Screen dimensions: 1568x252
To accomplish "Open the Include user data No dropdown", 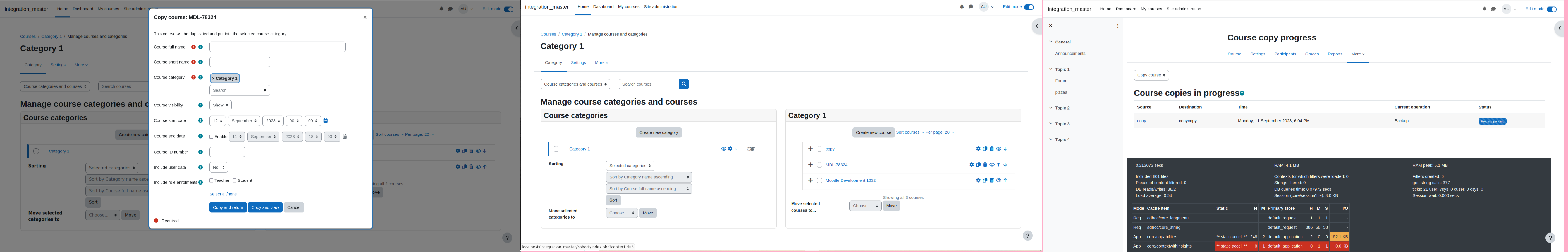I will pyautogui.click(x=219, y=167).
